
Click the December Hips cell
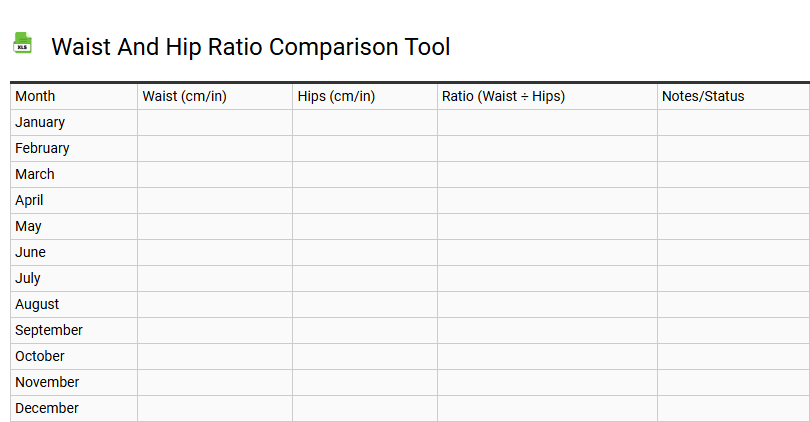(365, 409)
